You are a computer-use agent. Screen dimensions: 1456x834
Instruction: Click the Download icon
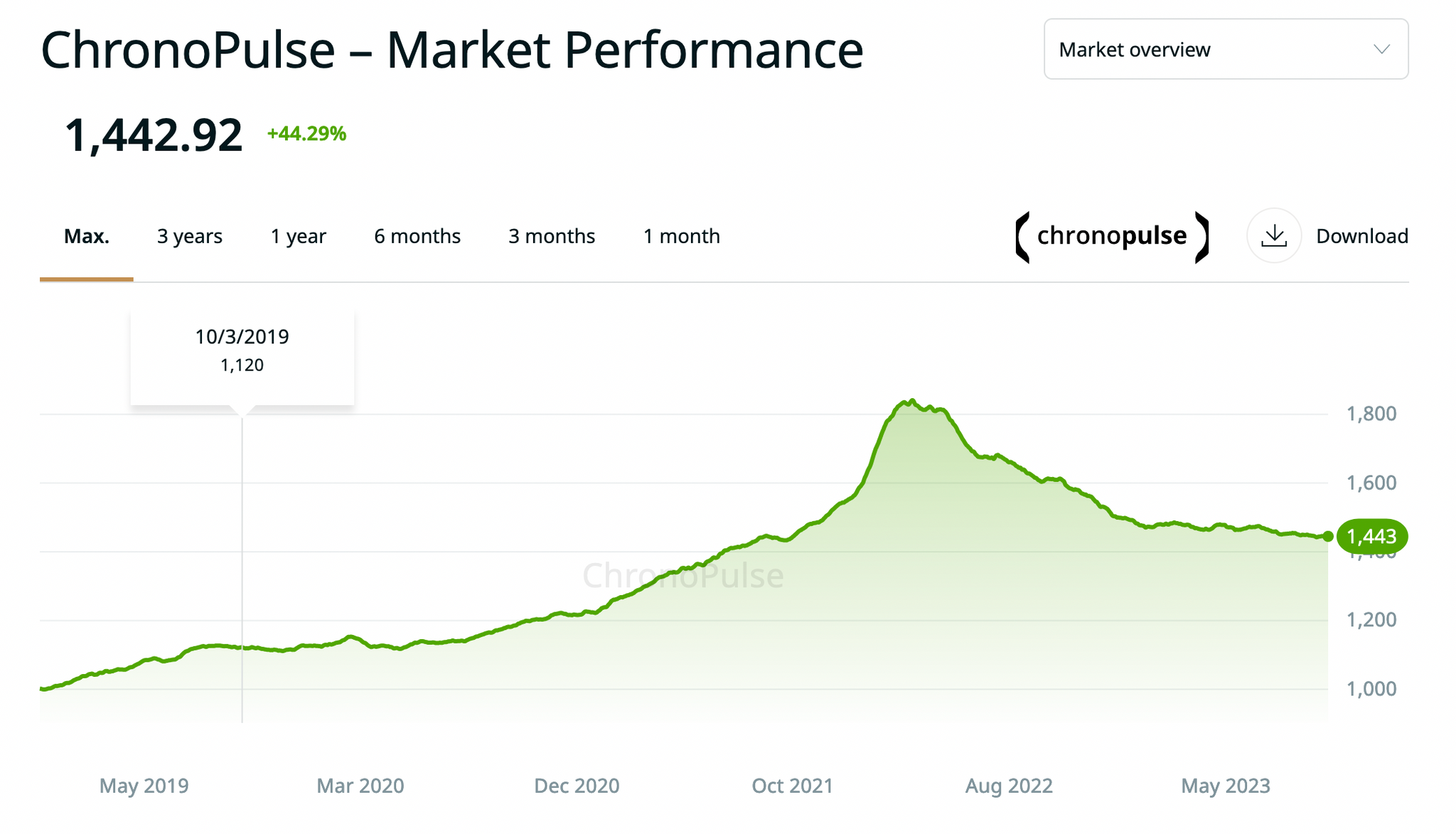(x=1274, y=235)
